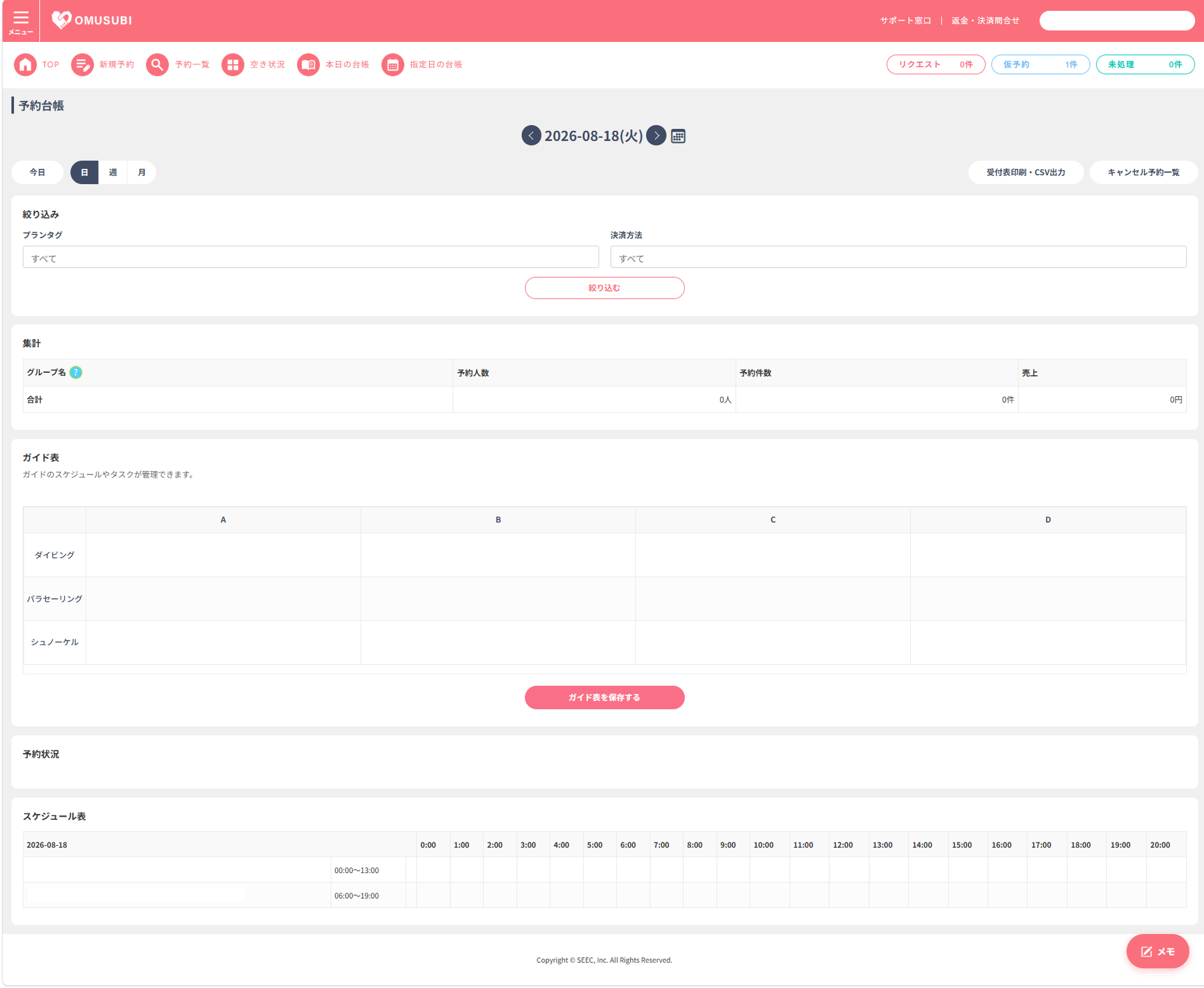The height and width of the screenshot is (988, 1204).
Task: Open 返金・決済問合せ link
Action: tap(985, 20)
